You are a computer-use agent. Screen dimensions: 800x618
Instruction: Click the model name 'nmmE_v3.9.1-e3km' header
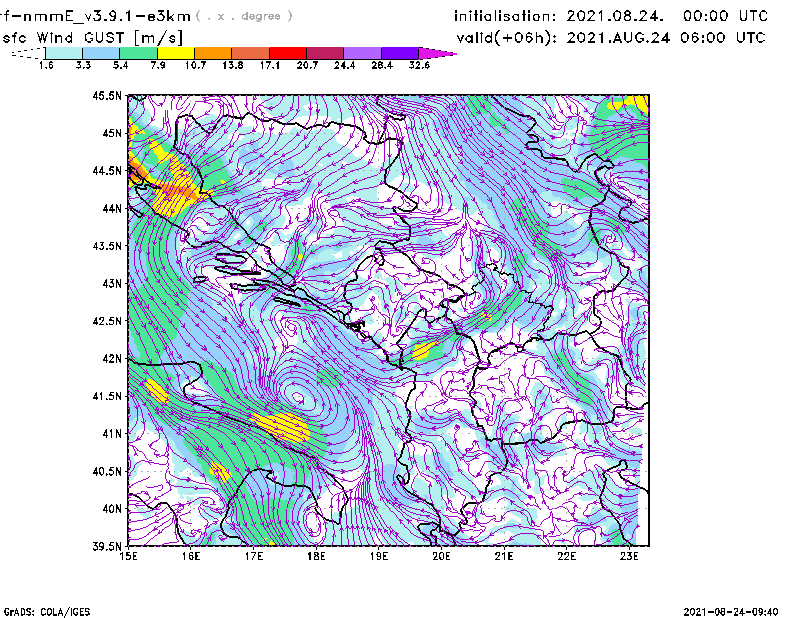point(106,16)
